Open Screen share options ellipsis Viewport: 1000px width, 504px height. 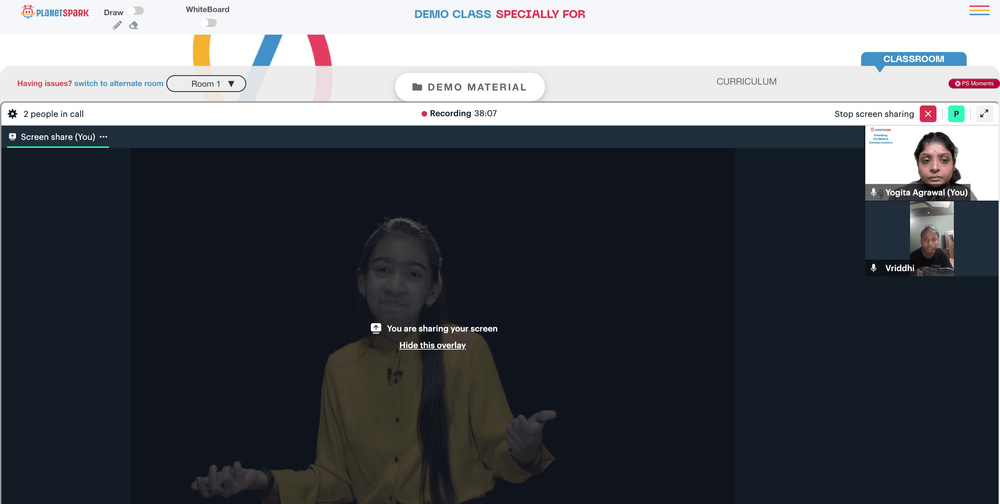pos(103,137)
